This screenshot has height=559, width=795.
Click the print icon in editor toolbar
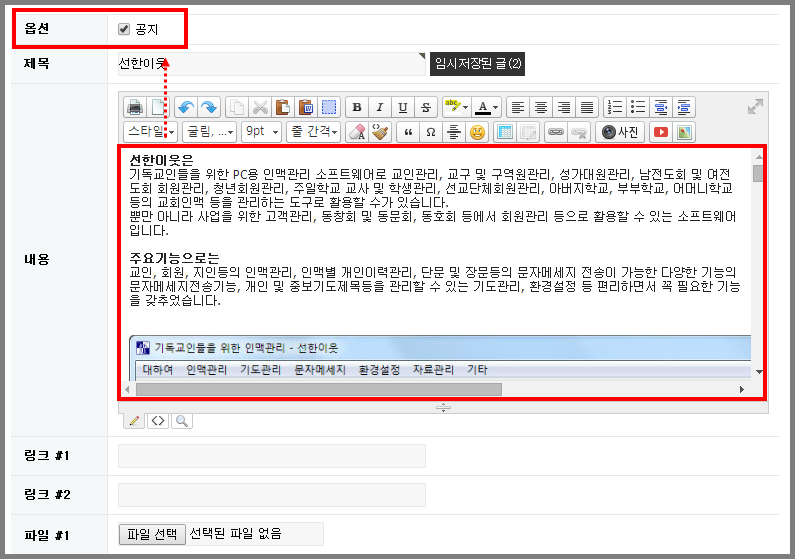134,108
